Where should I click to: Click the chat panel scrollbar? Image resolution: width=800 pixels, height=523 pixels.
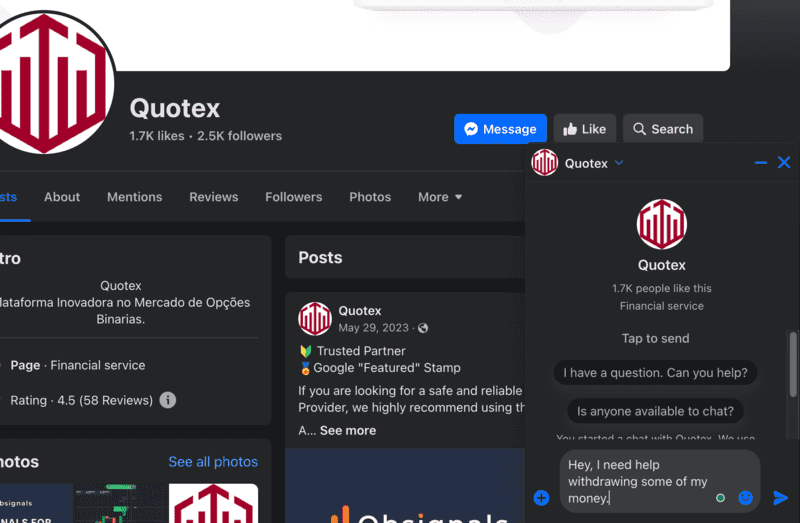point(793,364)
